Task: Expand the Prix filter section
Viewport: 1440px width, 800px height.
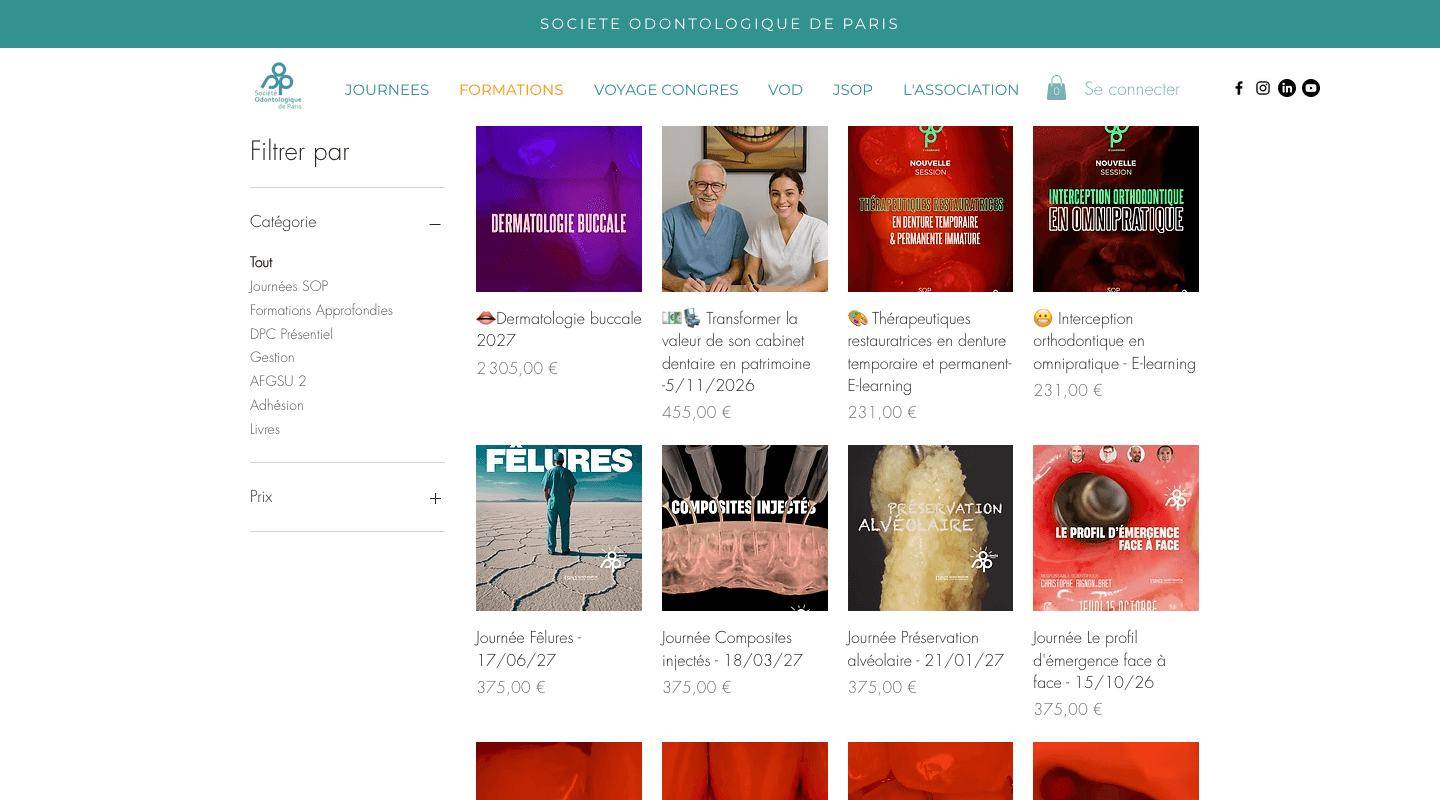Action: [x=435, y=498]
